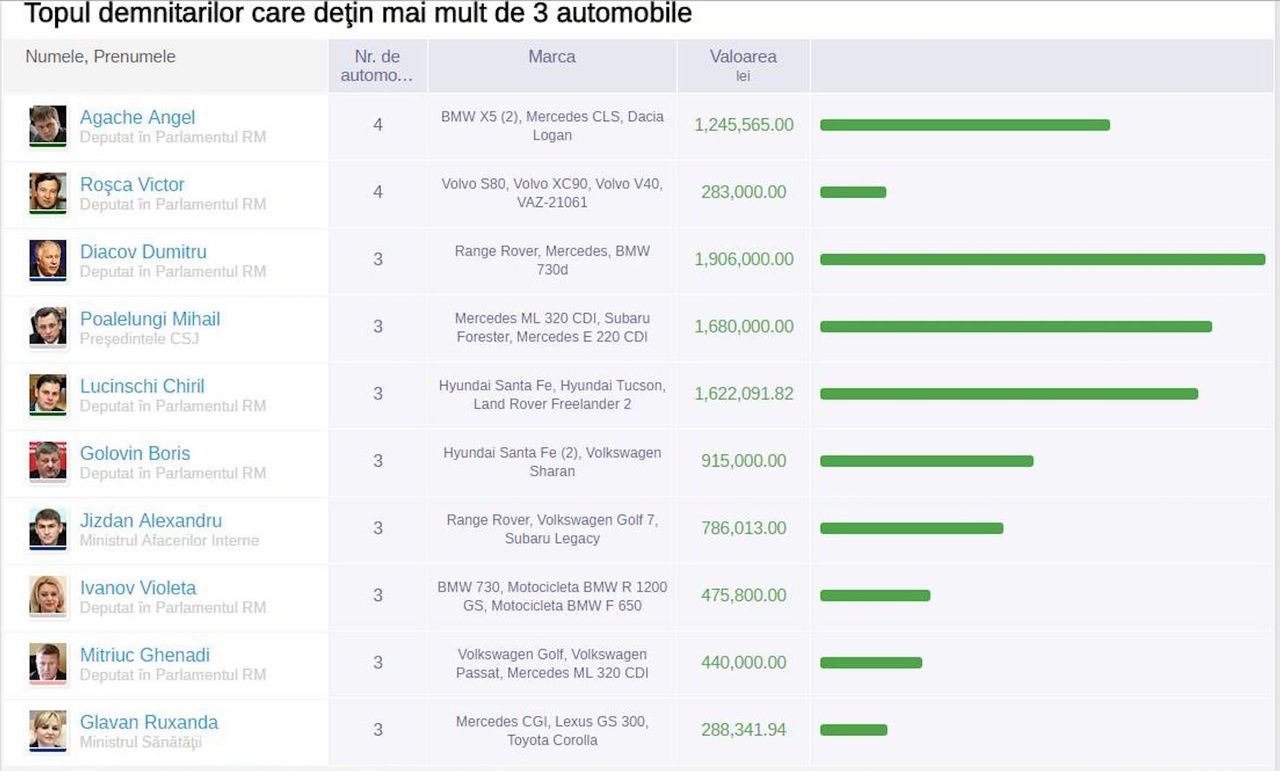Click the 915,000.00 amount for Golovin
Screen dimensions: 1280x771
click(744, 461)
